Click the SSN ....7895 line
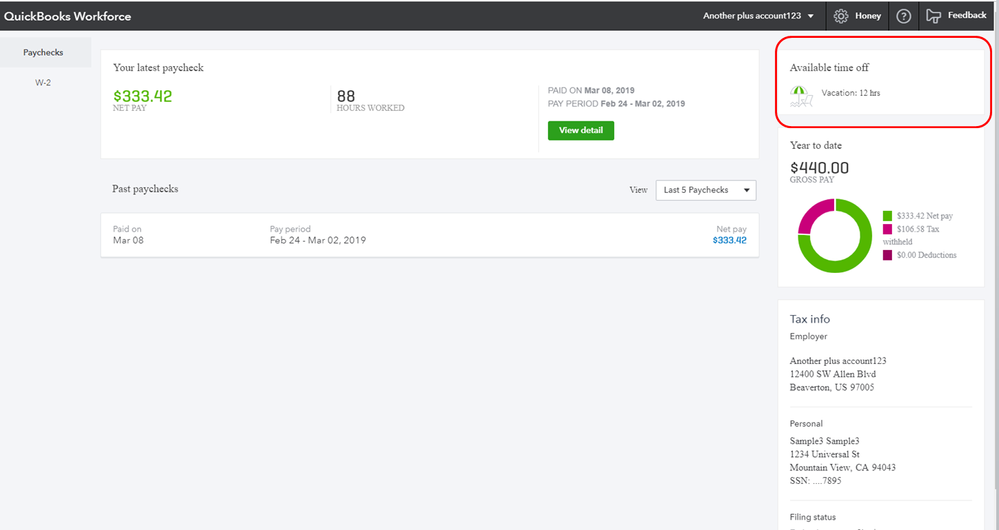The width and height of the screenshot is (999, 530). point(816,481)
